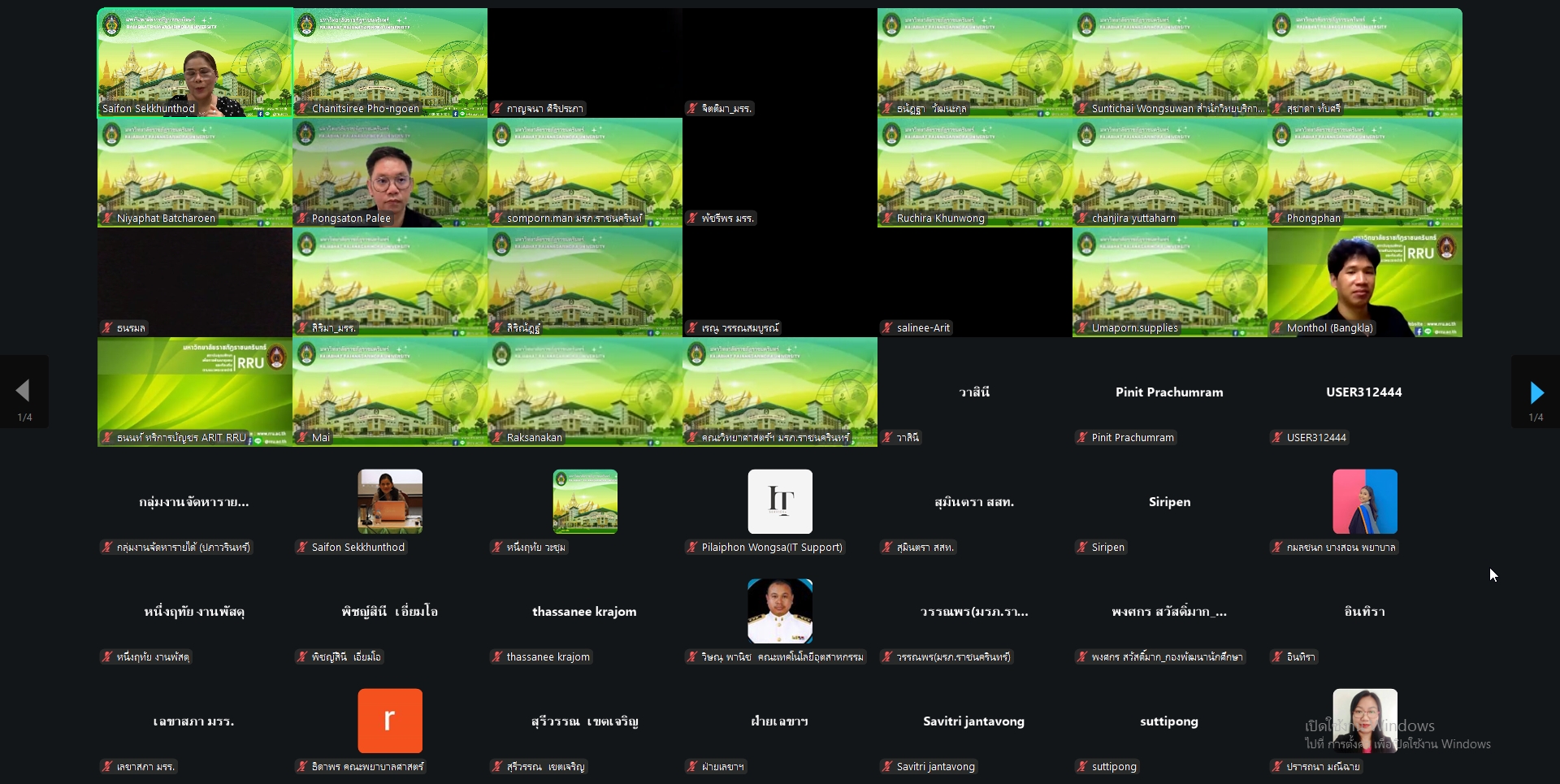
Task: Go to the previous gallery page arrow
Action: pos(24,391)
